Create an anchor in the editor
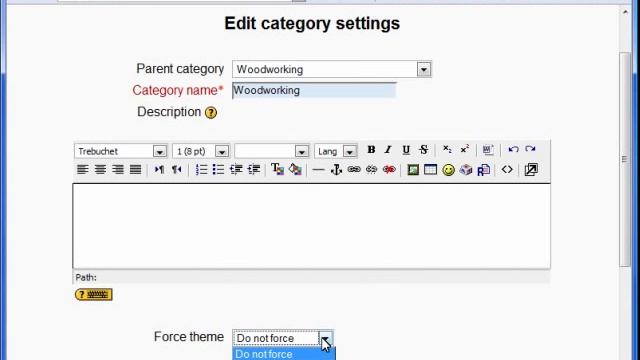640x360 pixels. click(336, 170)
